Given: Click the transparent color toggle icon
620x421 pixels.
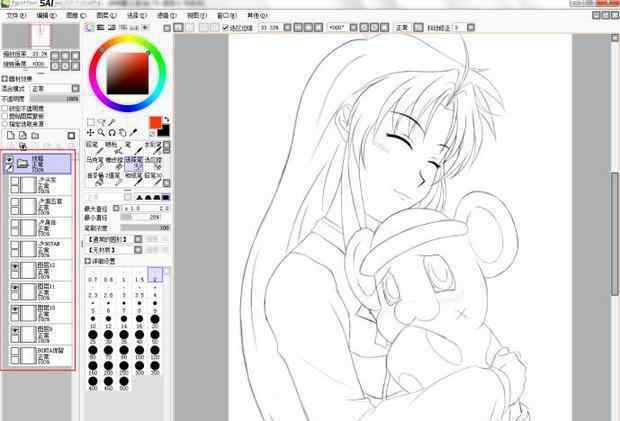Looking at the screenshot, I should point(152,134).
